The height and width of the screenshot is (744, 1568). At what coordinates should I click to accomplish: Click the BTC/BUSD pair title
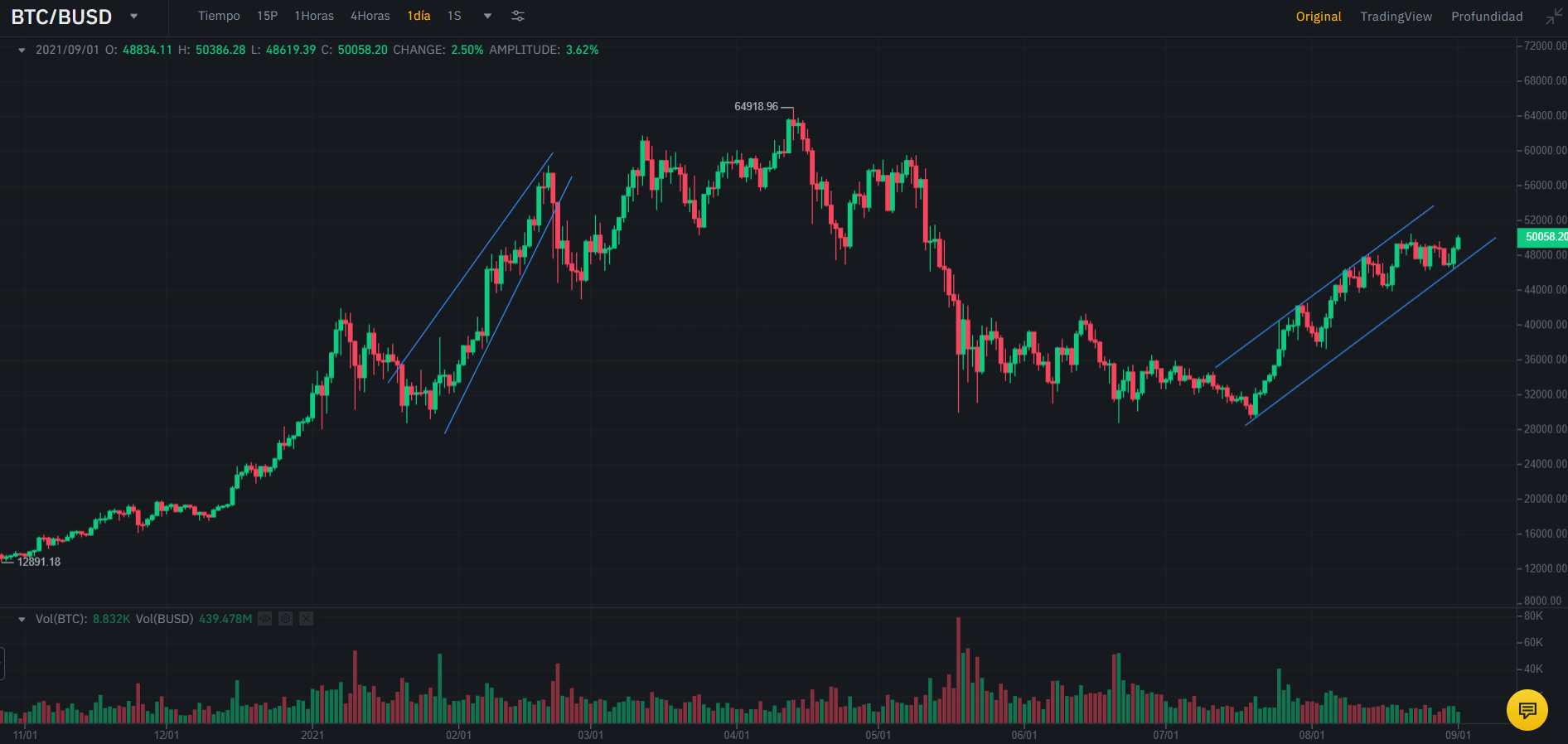61,17
